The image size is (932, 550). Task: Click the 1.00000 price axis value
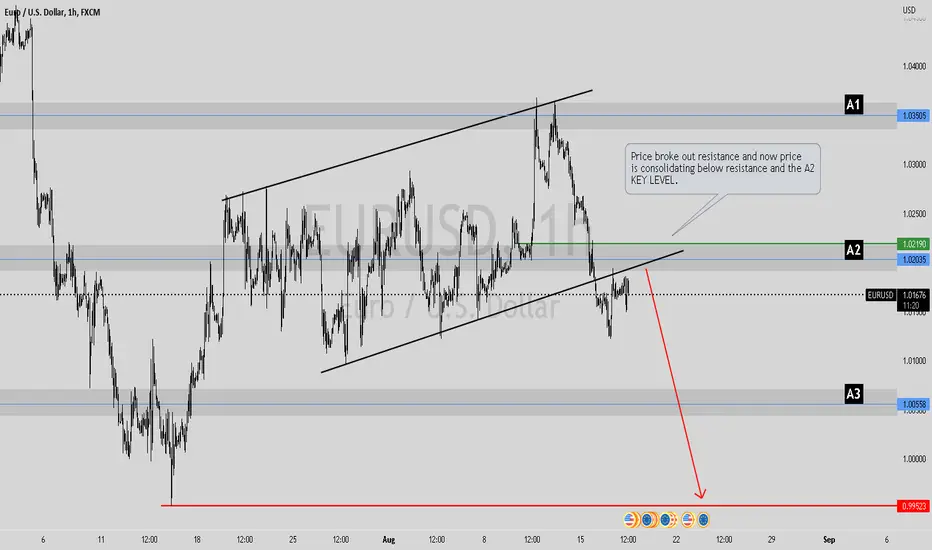(914, 458)
